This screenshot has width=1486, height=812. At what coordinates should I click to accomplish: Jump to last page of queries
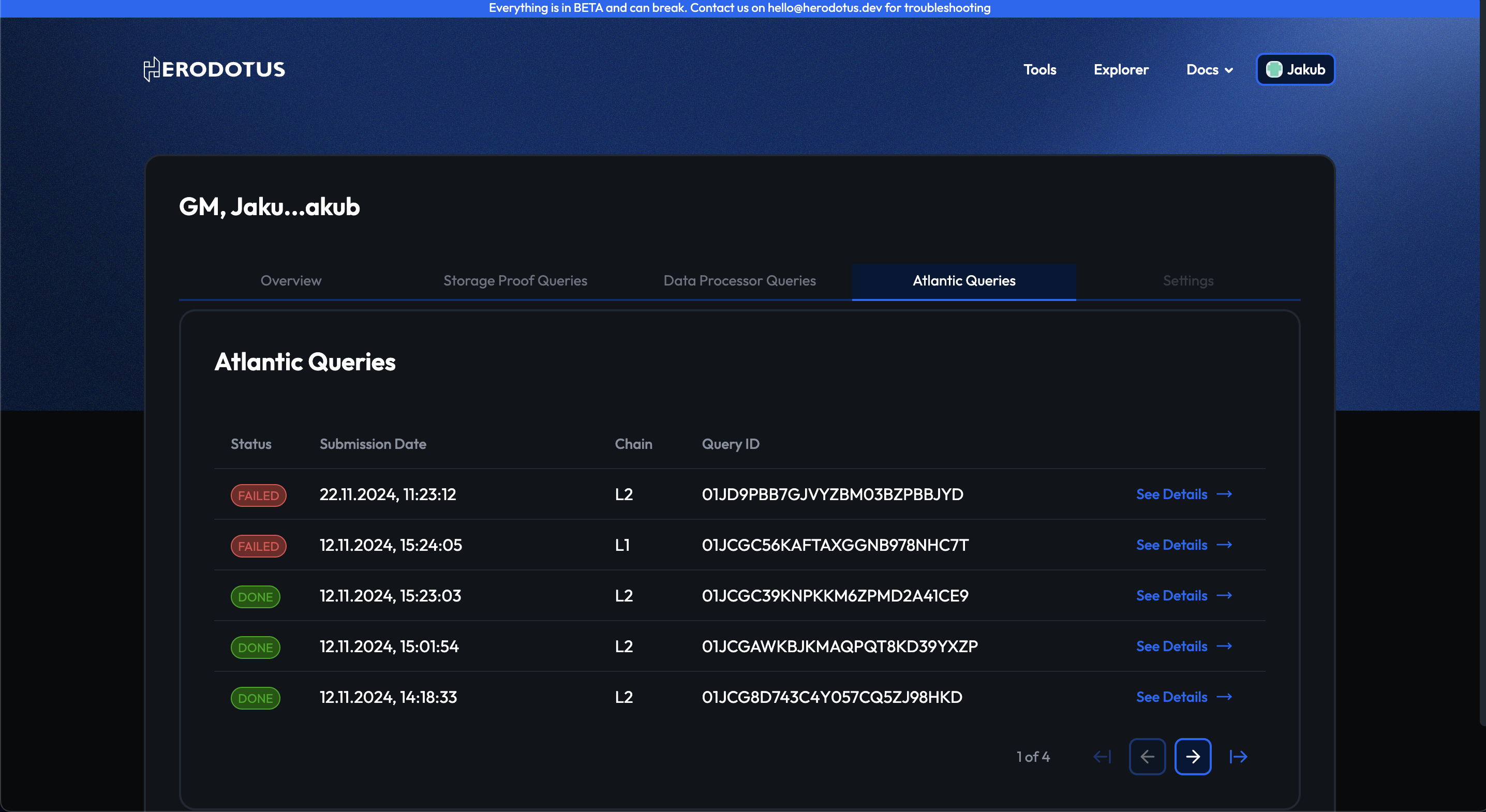[1239, 757]
